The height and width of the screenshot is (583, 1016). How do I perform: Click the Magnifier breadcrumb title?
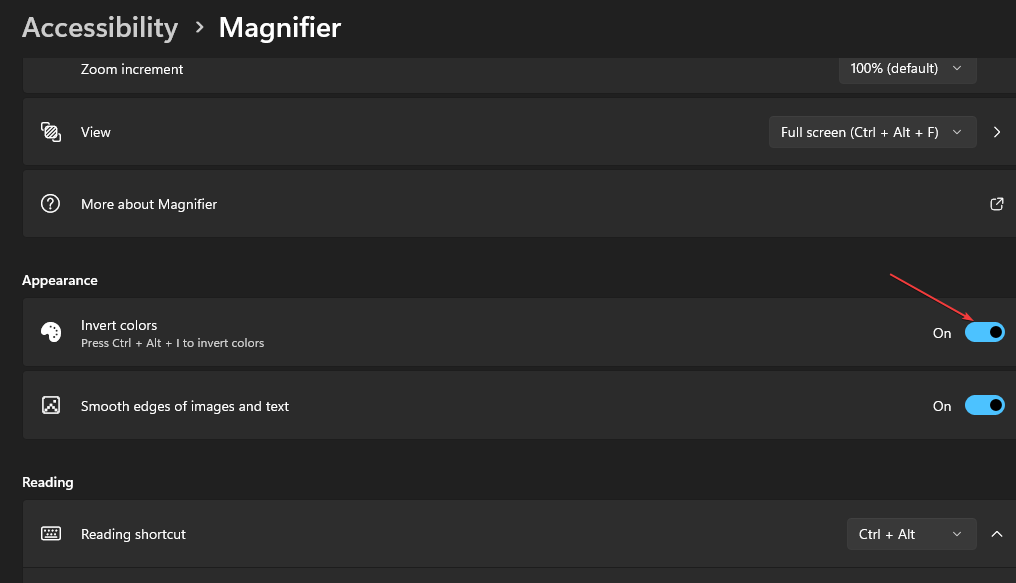279,27
